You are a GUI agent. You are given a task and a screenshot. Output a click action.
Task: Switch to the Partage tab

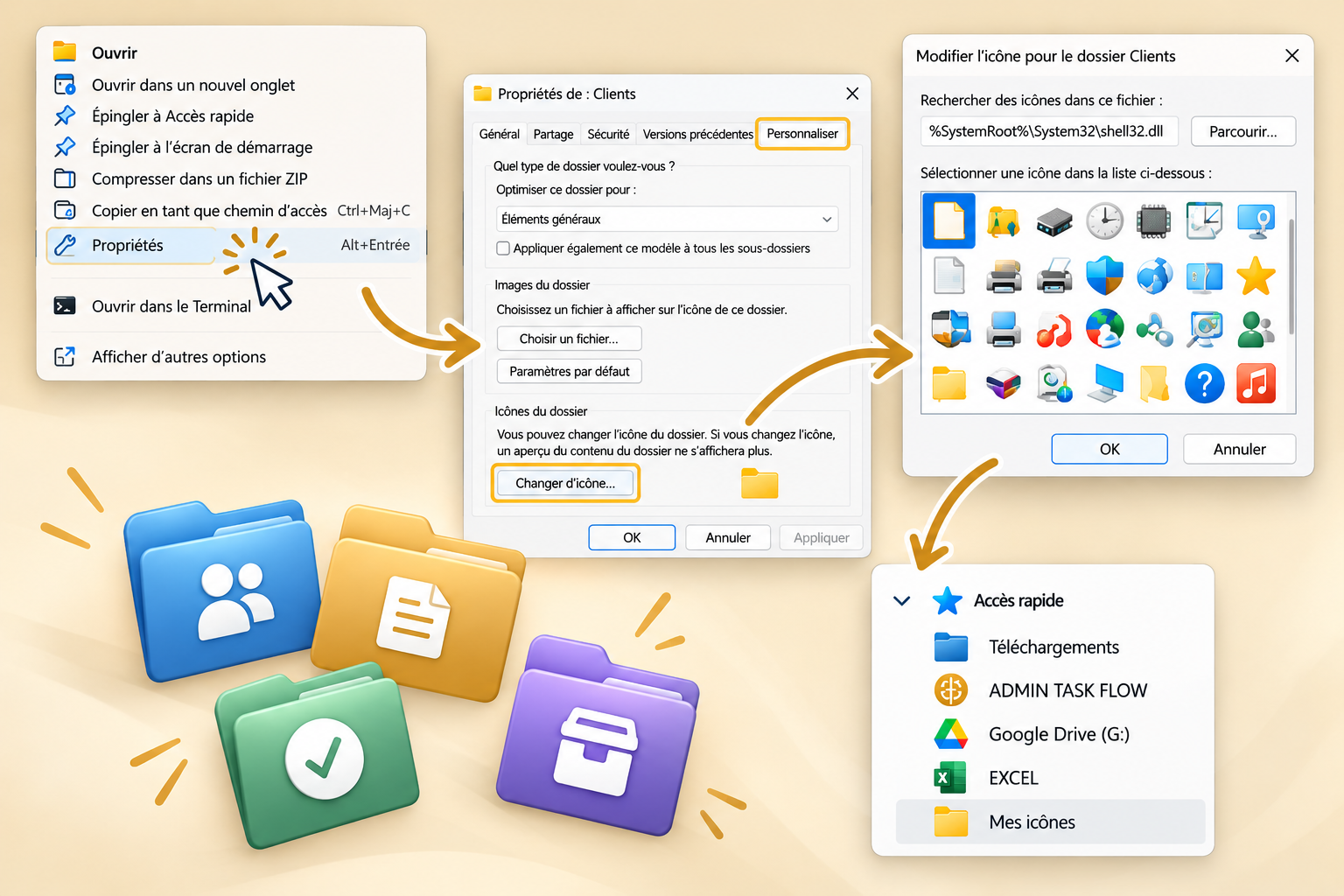tap(554, 134)
